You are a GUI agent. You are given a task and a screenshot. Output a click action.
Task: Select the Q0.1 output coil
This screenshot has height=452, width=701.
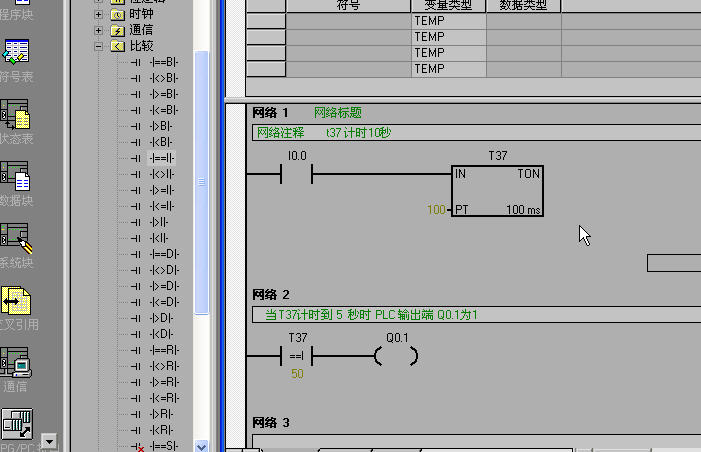(x=397, y=355)
